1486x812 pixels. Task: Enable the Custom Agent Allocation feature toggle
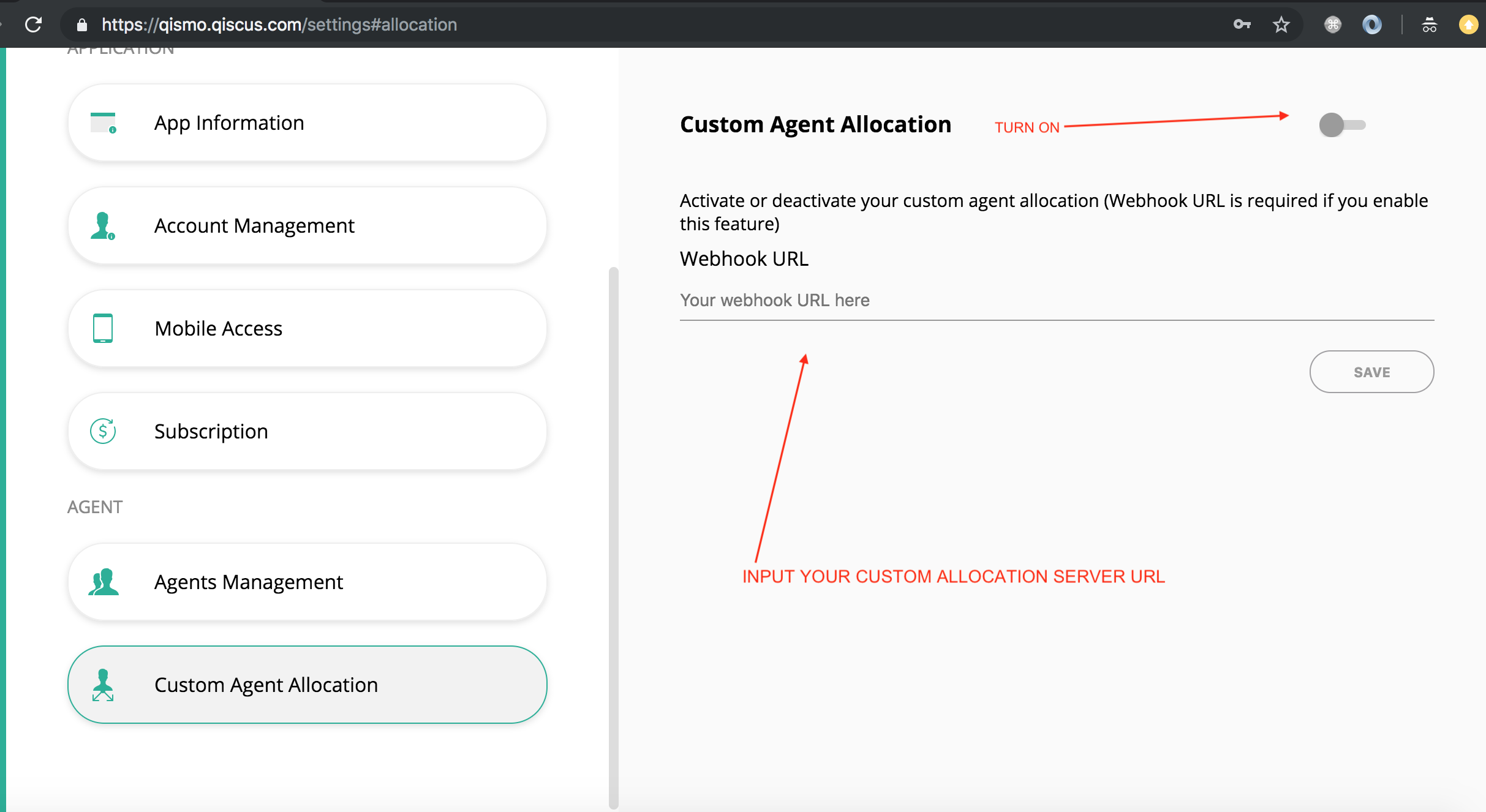coord(1342,124)
